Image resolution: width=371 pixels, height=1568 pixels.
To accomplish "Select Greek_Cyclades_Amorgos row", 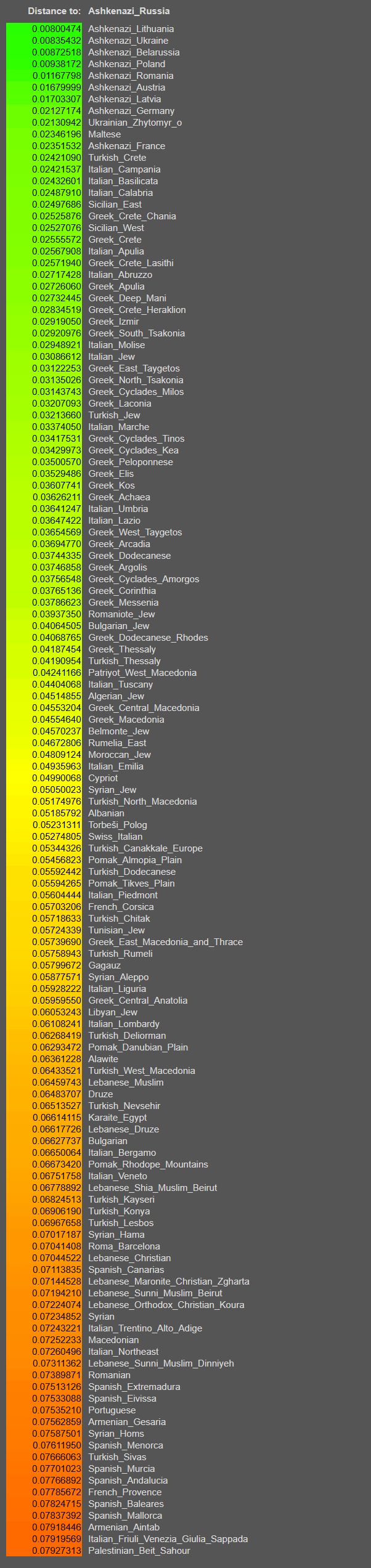I will click(144, 579).
